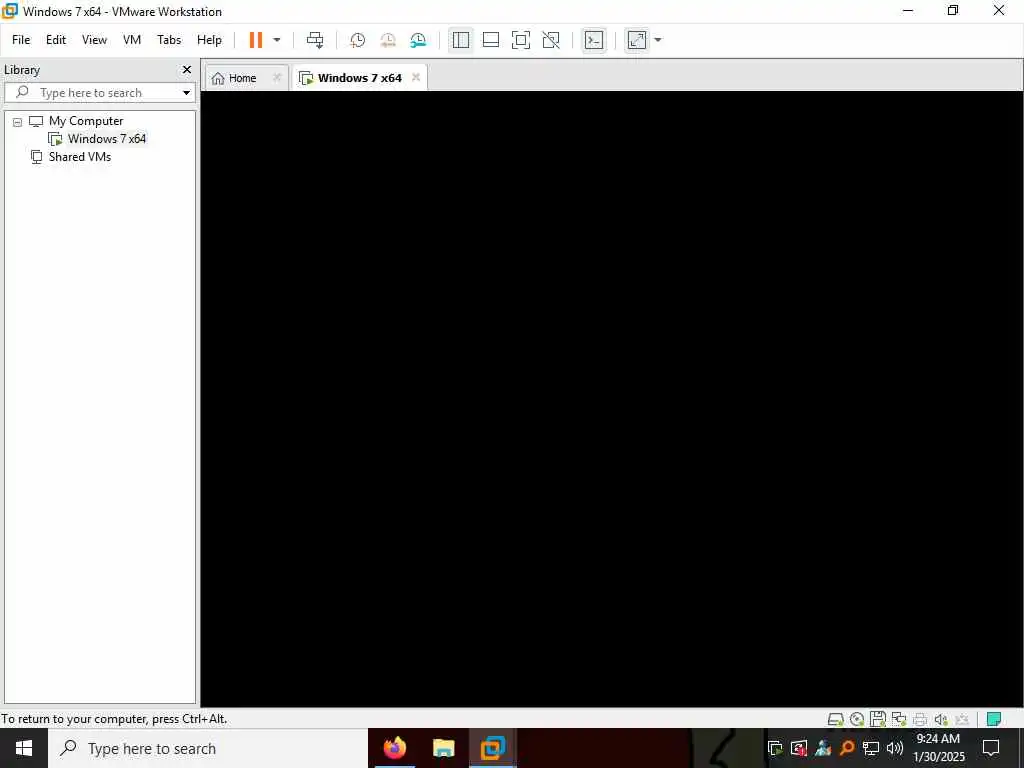Click the orange magnifier tray icon
The width and height of the screenshot is (1024, 768).
(846, 748)
